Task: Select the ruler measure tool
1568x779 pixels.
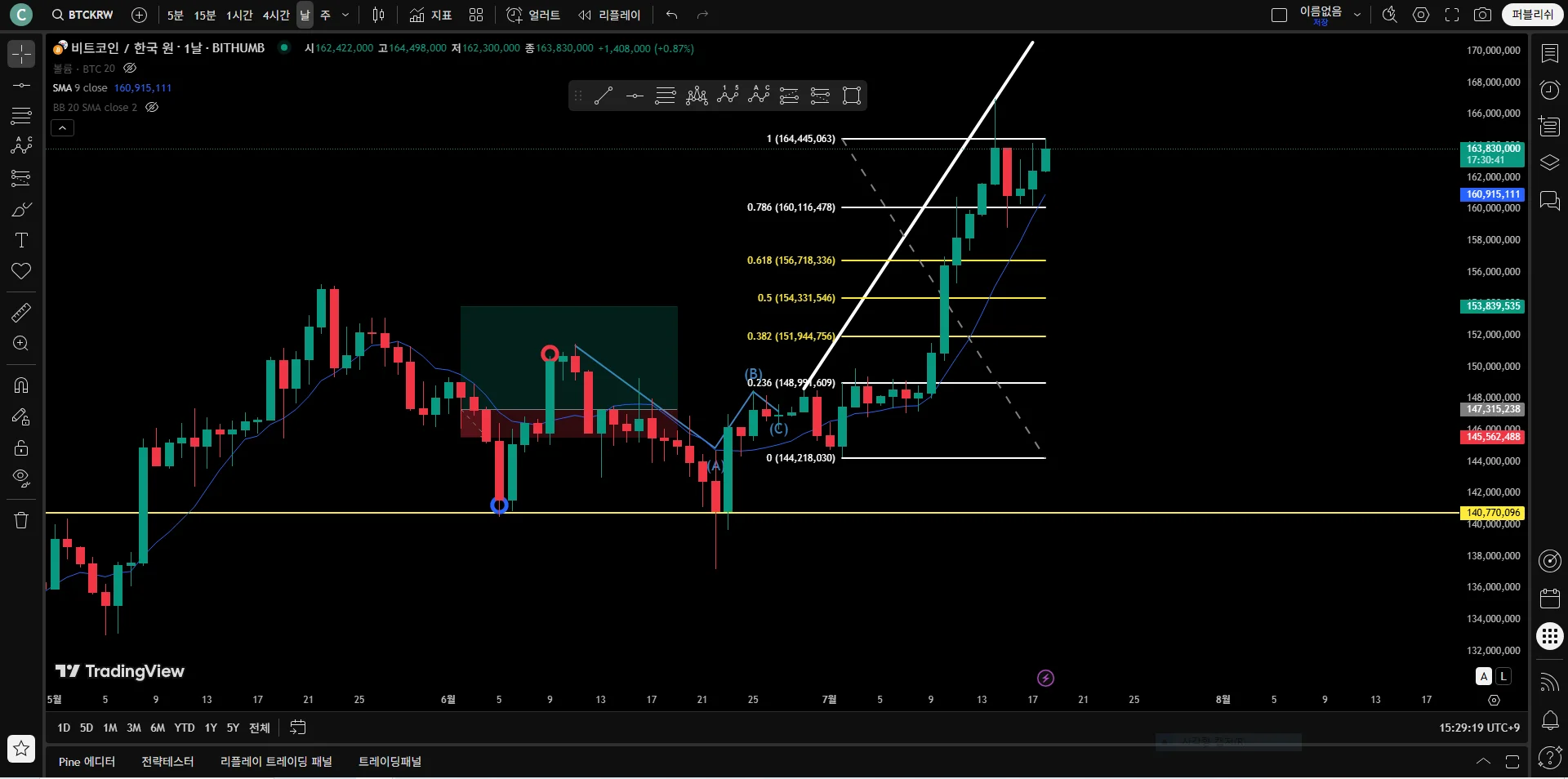Action: [x=21, y=312]
